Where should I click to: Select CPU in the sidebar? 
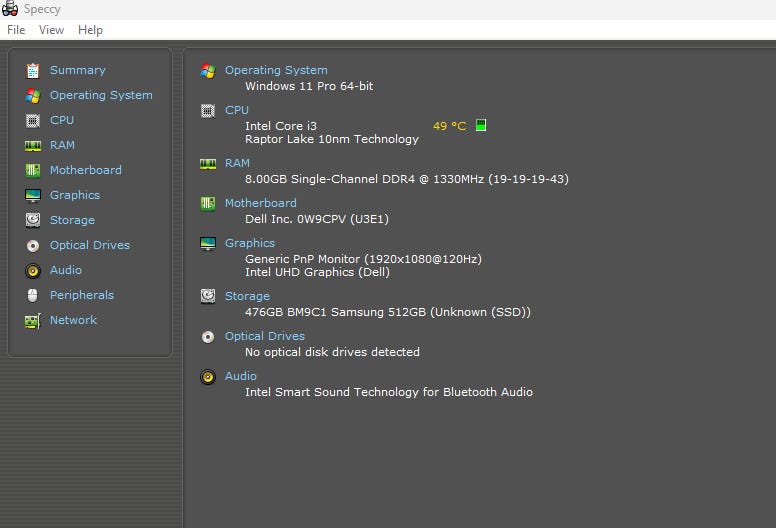coord(62,120)
